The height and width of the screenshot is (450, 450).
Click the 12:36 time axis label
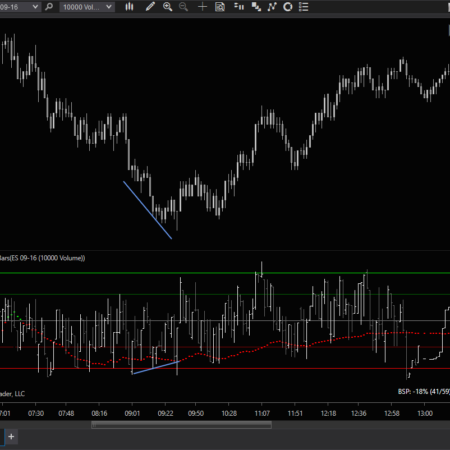click(x=359, y=413)
